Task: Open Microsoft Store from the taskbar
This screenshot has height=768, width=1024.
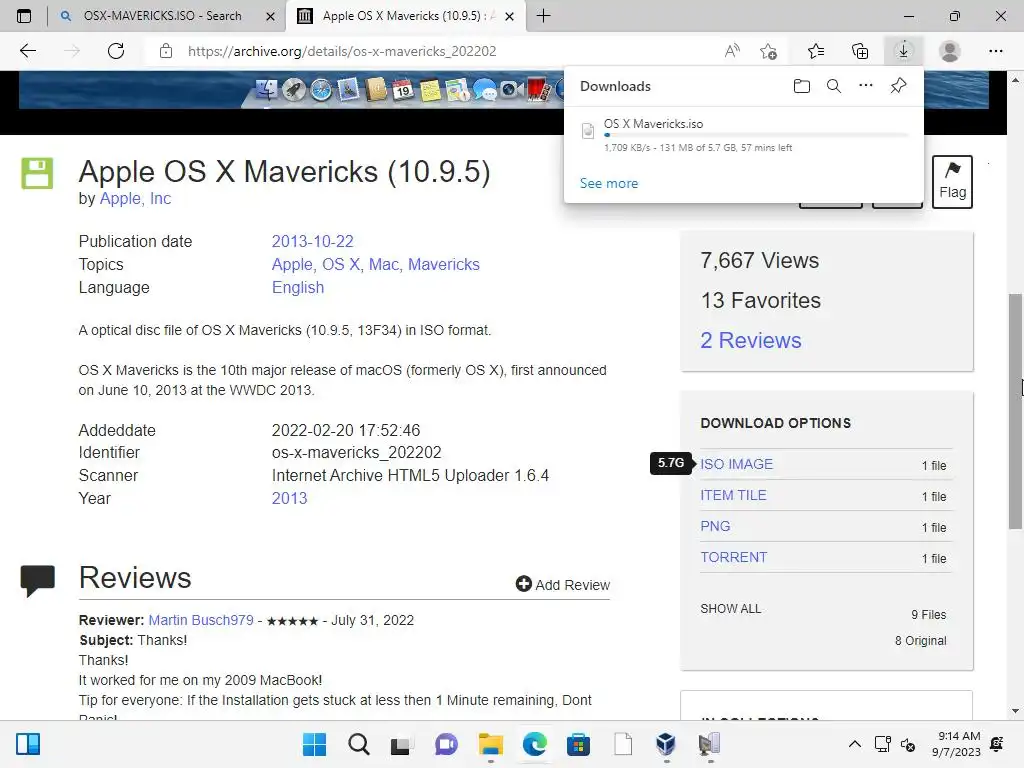Action: tap(578, 744)
